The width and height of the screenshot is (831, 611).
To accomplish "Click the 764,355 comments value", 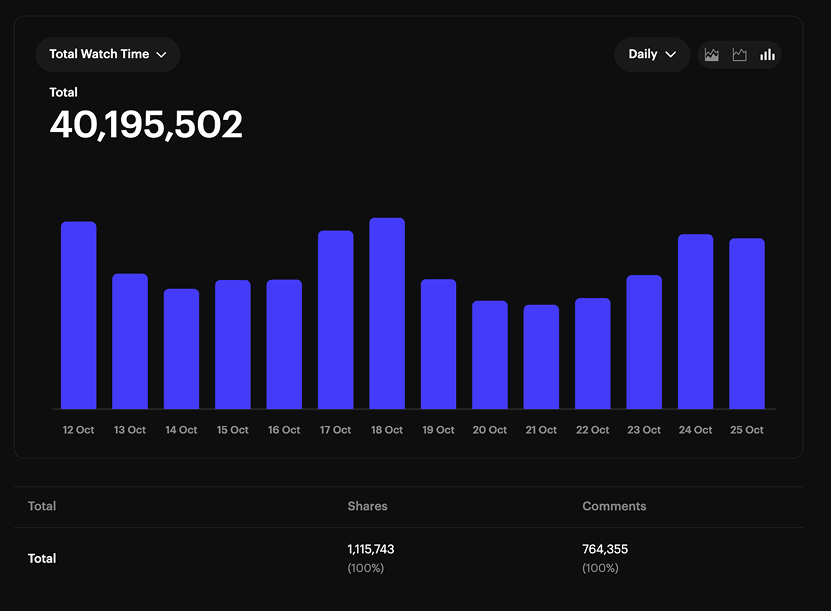I will [605, 549].
